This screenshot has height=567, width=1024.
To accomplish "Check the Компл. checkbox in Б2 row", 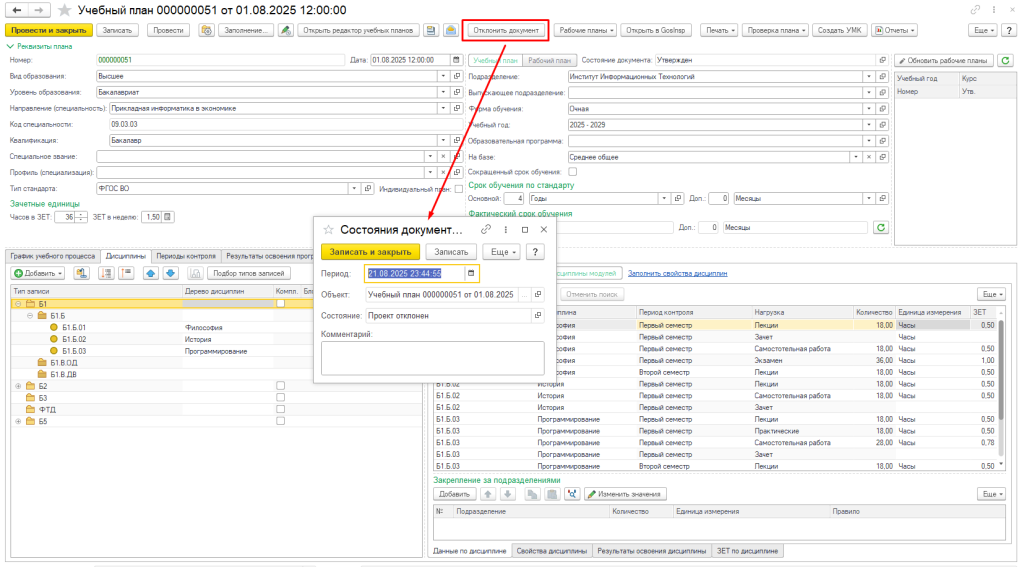I will 281,385.
